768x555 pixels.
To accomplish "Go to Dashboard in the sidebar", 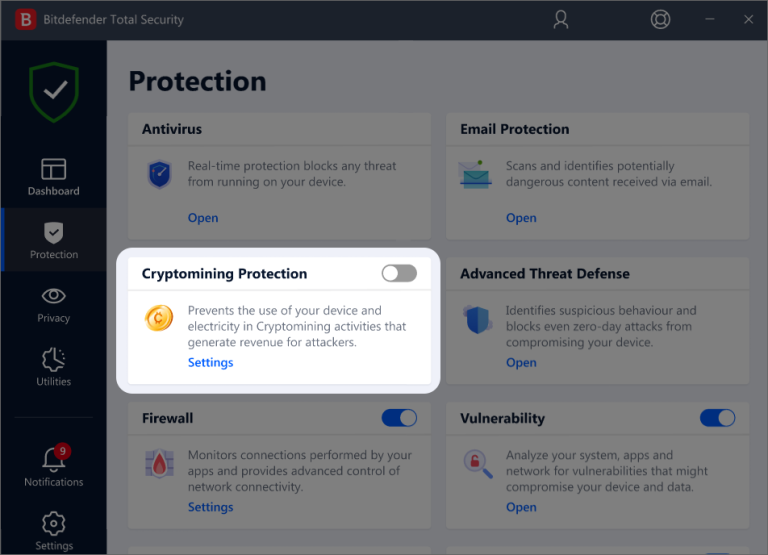I will (53, 177).
